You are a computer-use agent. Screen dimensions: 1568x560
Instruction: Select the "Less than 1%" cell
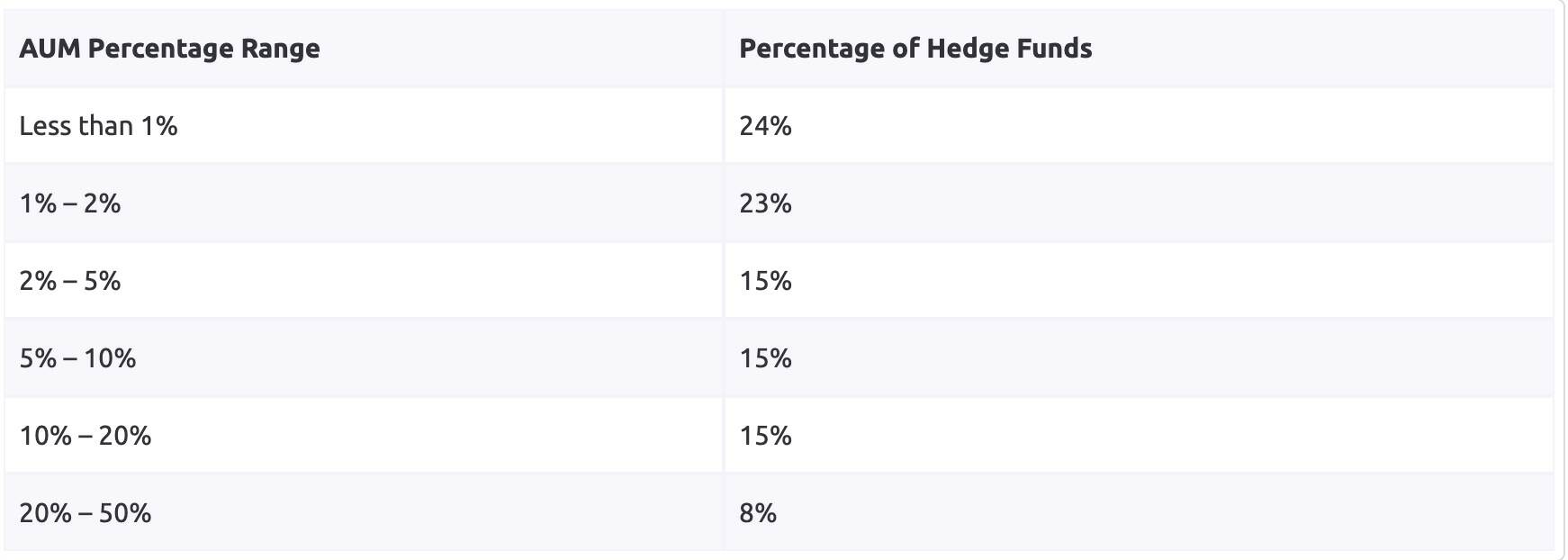(x=98, y=126)
